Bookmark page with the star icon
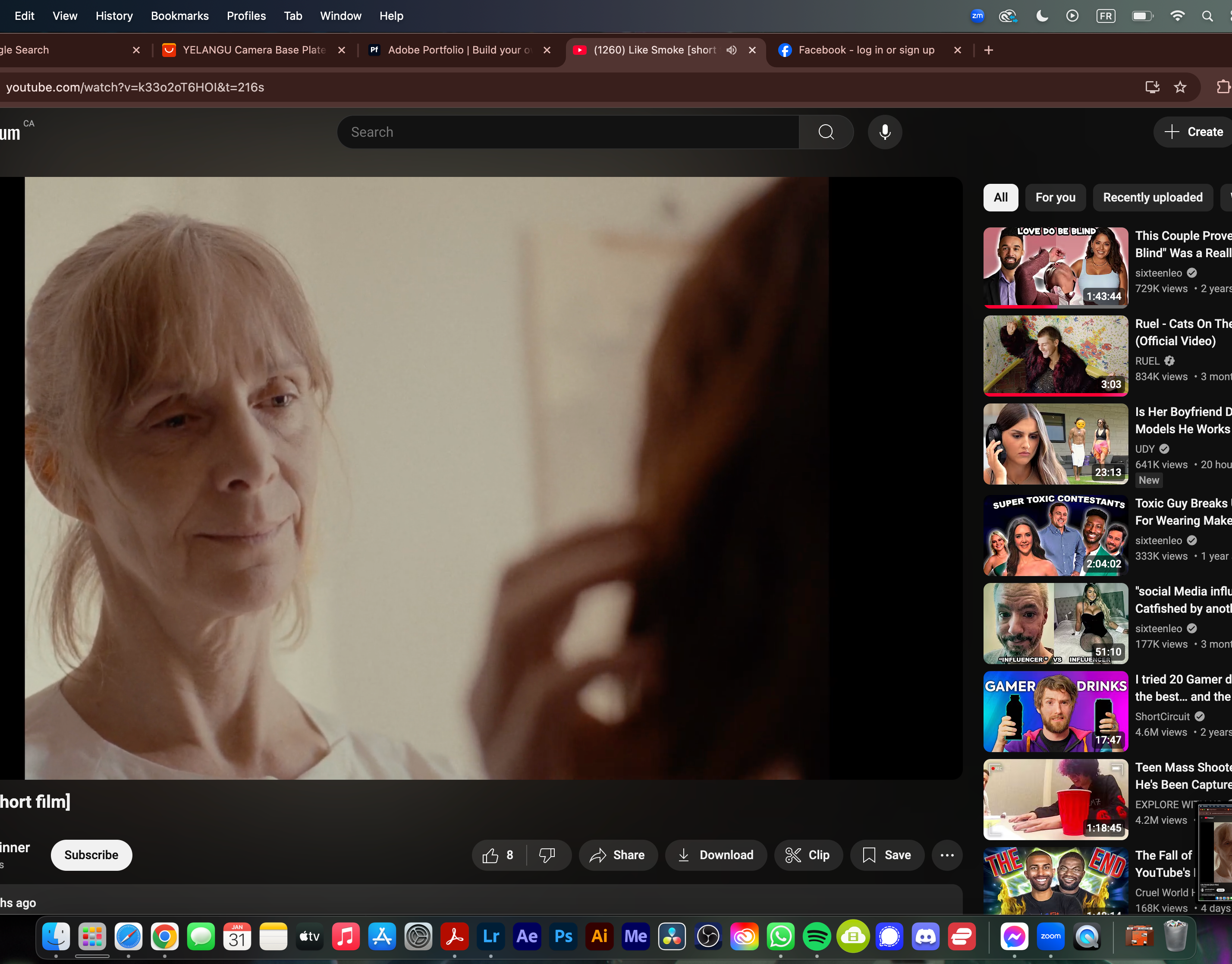This screenshot has height=964, width=1232. coord(1180,88)
